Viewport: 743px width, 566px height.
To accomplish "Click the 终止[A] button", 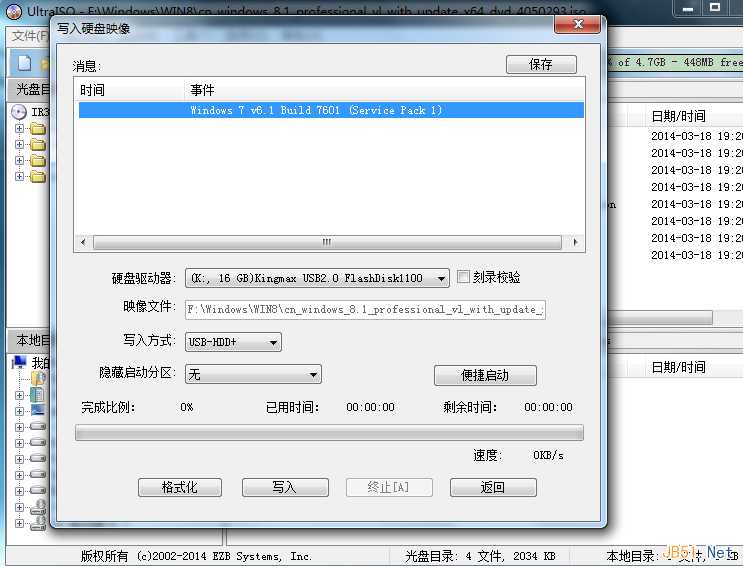I will click(x=389, y=487).
